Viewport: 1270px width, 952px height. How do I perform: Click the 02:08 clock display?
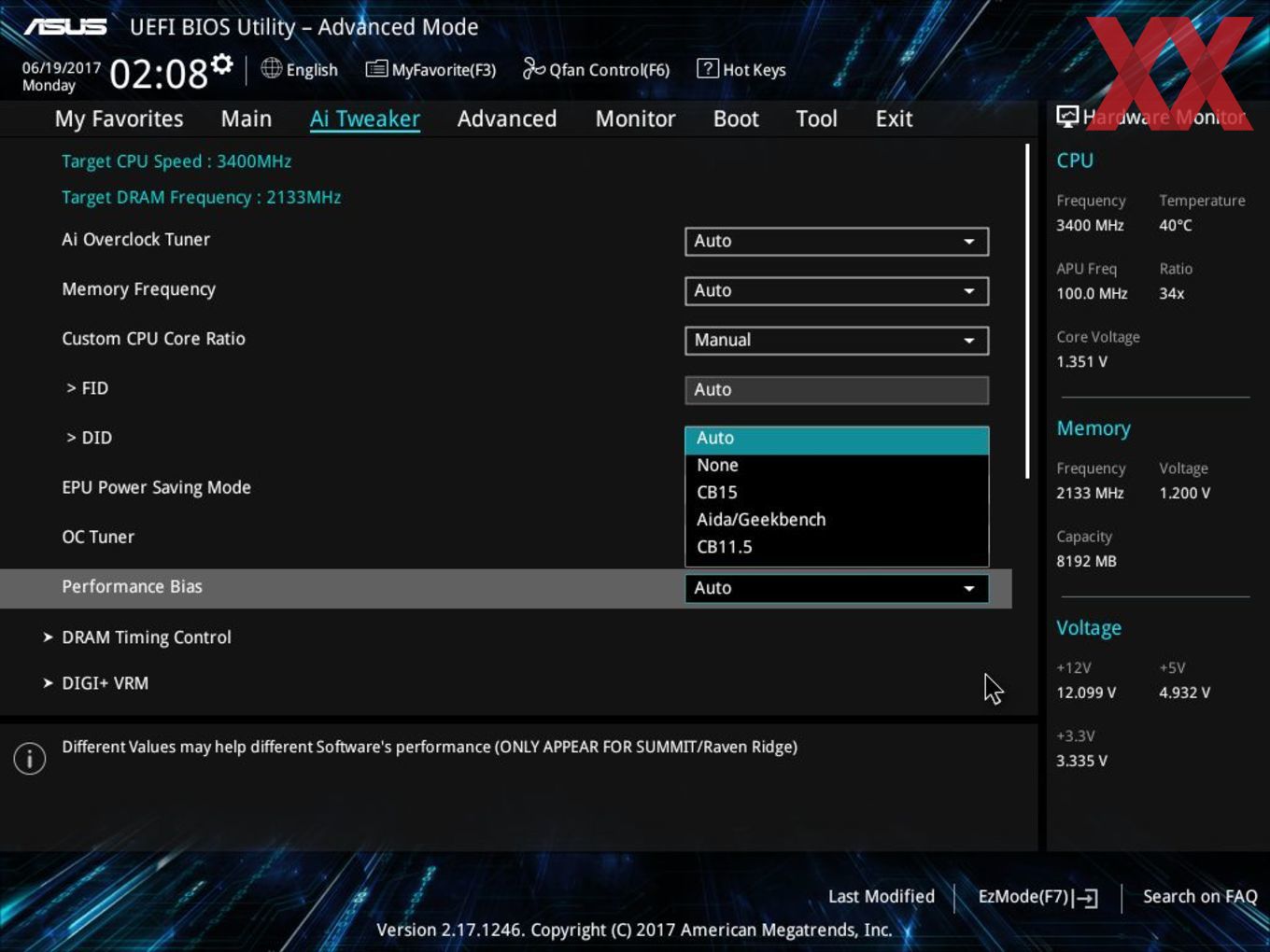pyautogui.click(x=159, y=74)
